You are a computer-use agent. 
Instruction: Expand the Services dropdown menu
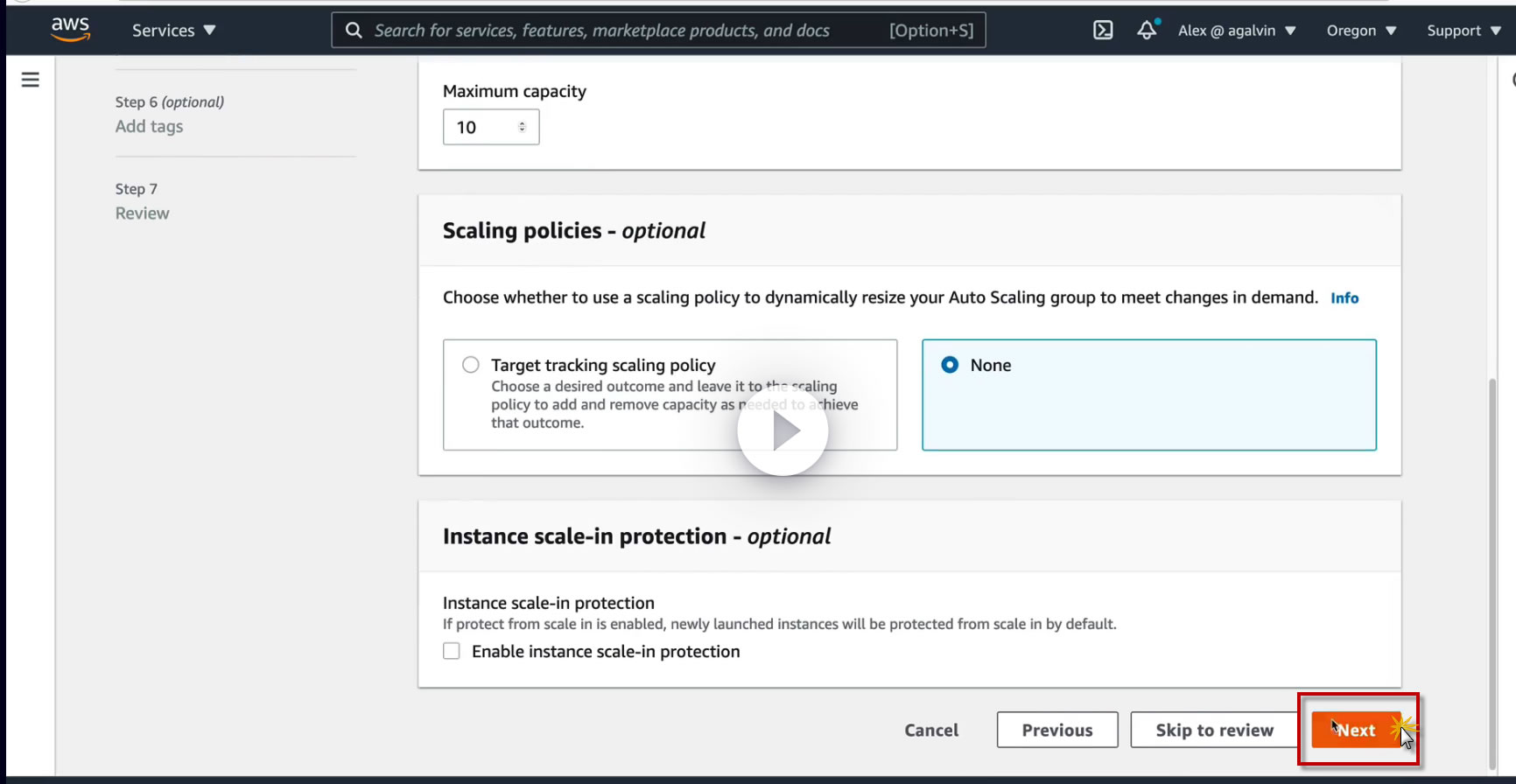pyautogui.click(x=173, y=31)
